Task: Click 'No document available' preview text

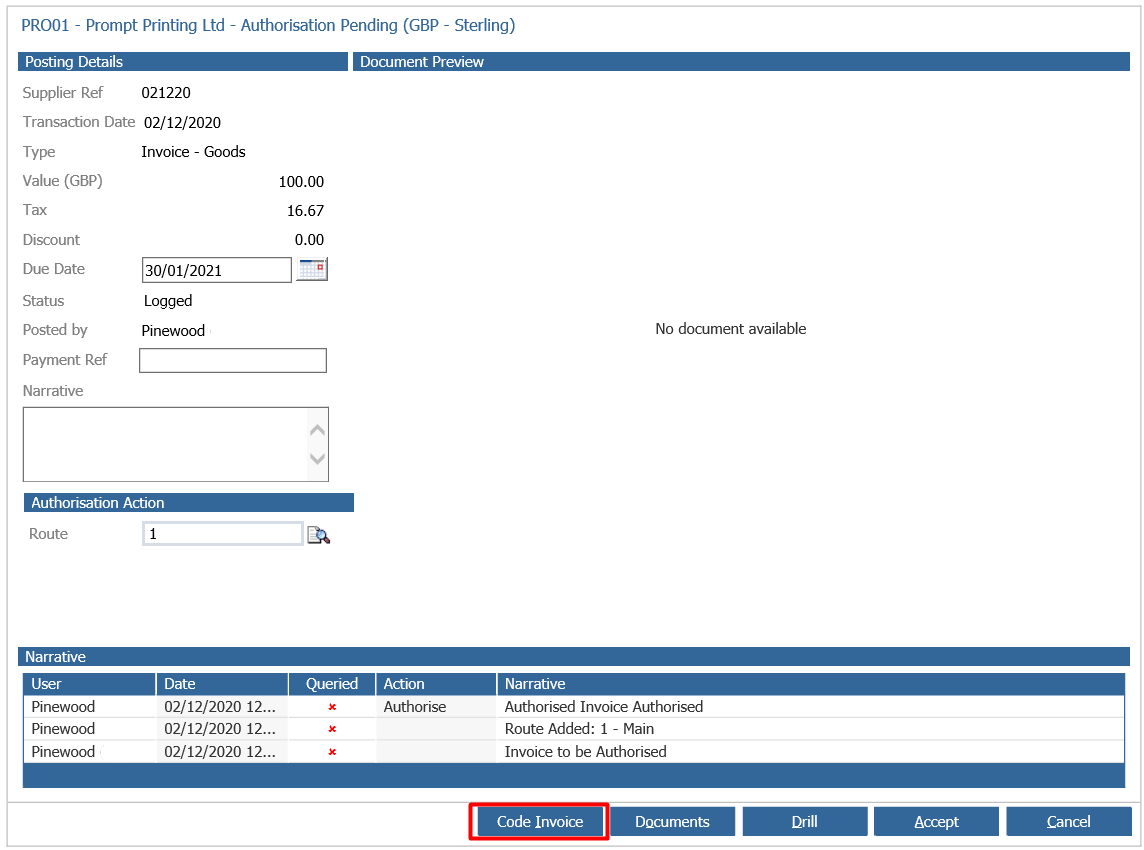Action: point(730,329)
